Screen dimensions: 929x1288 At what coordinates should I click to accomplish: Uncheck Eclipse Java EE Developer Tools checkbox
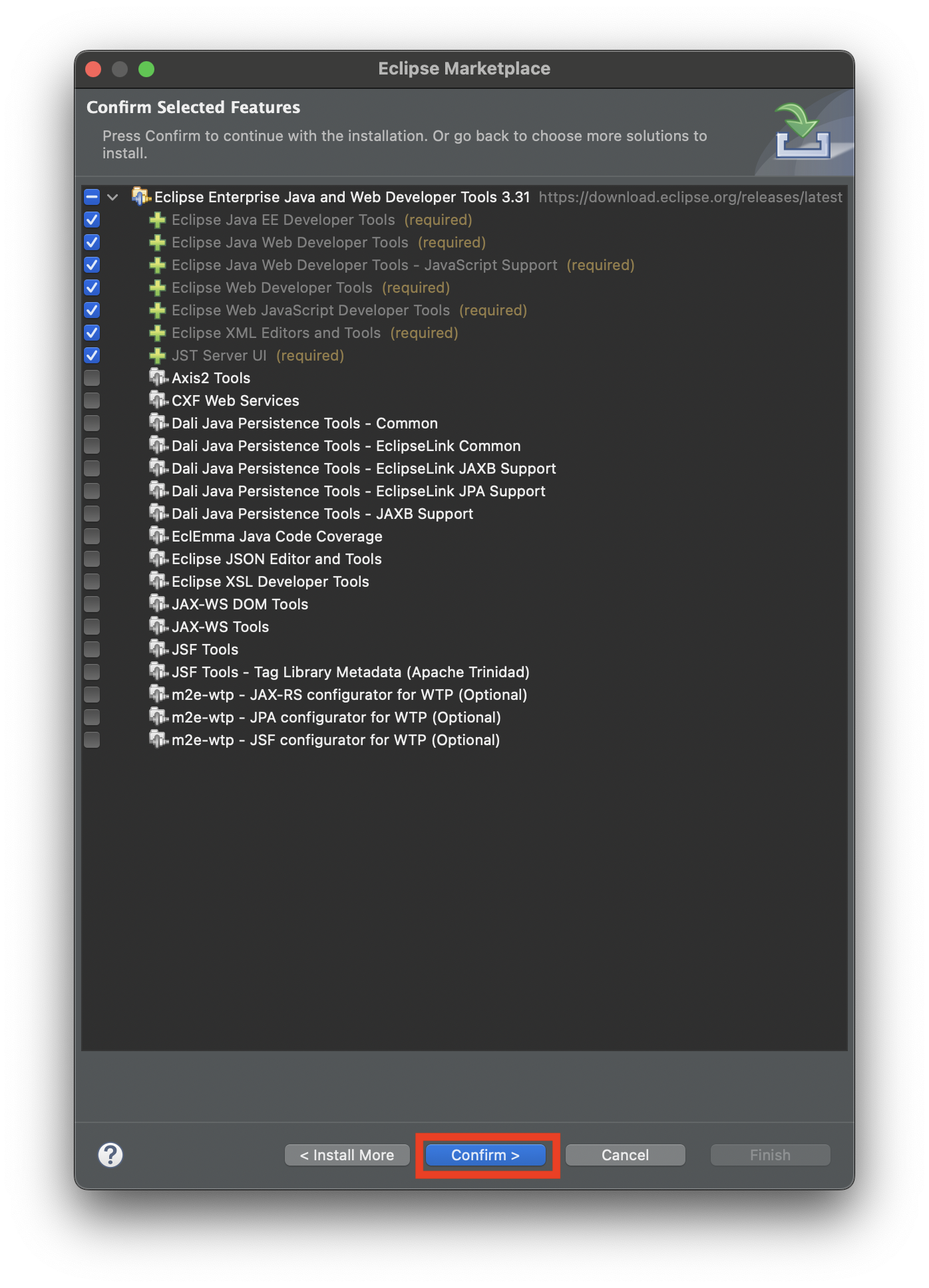pos(92,220)
